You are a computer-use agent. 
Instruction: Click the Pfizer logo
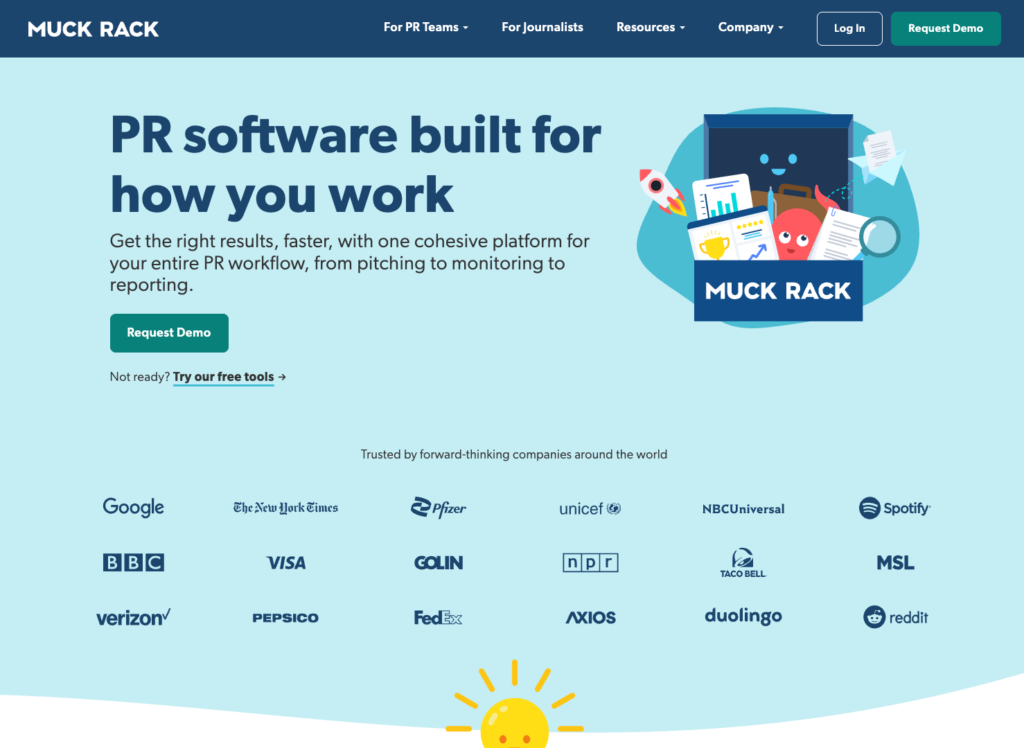438,508
